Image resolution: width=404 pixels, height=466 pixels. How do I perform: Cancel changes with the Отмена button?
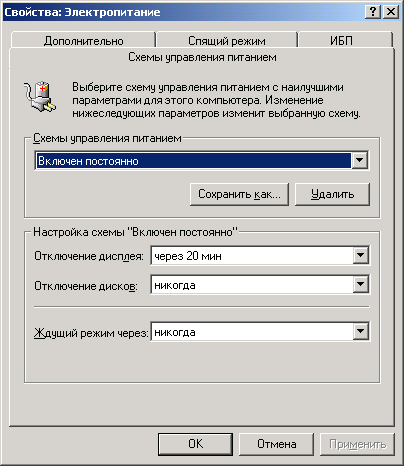[x=276, y=444]
